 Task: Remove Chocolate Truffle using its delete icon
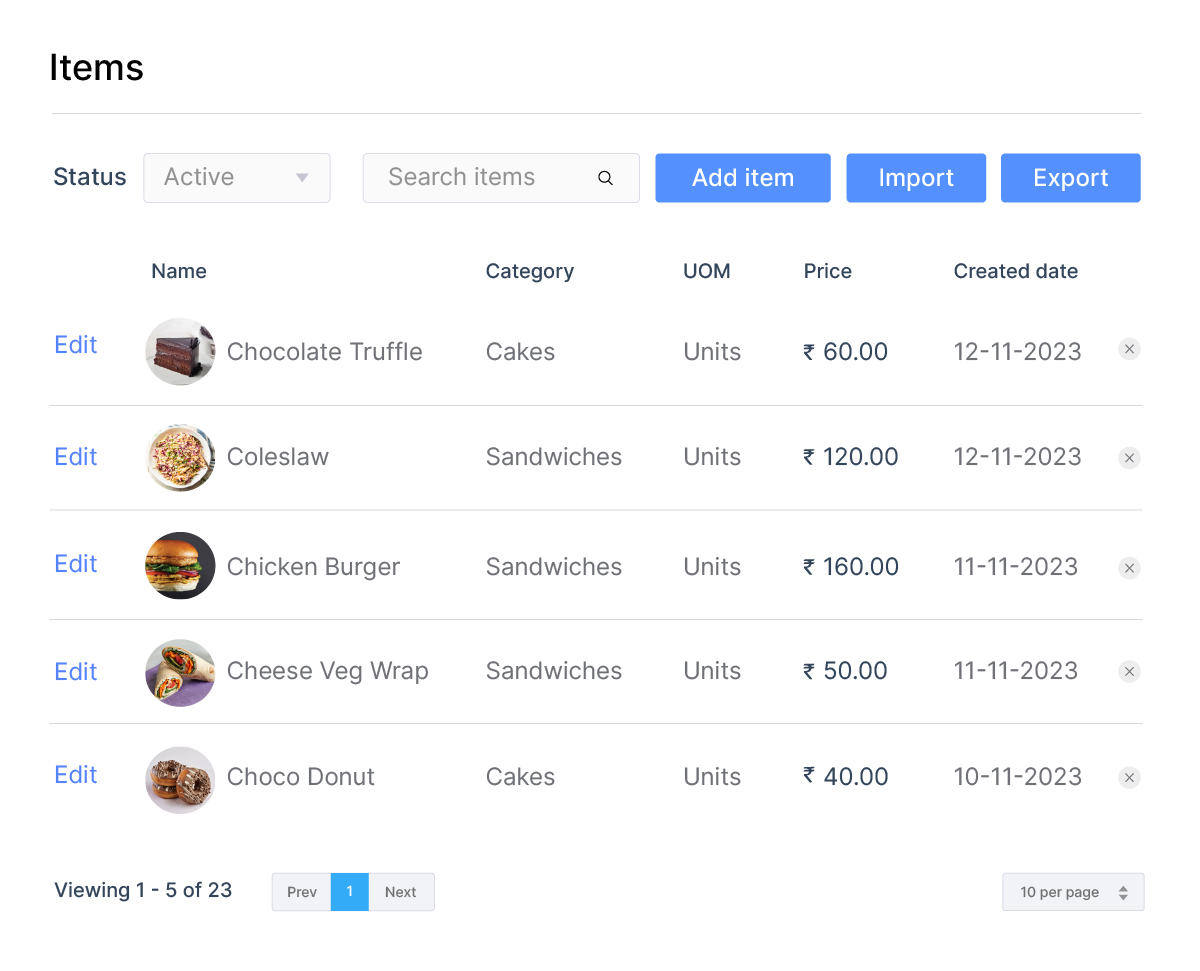tap(1129, 349)
